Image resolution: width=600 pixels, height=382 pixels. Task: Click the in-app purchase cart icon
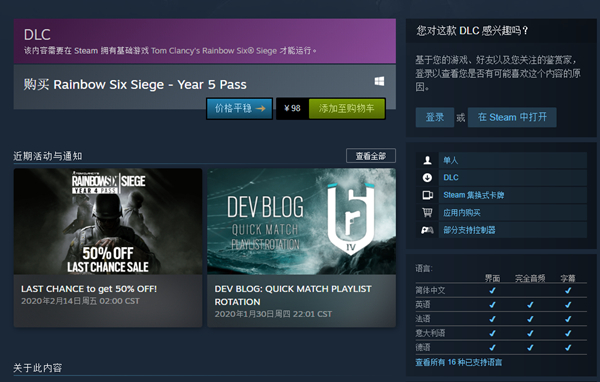[x=427, y=212]
